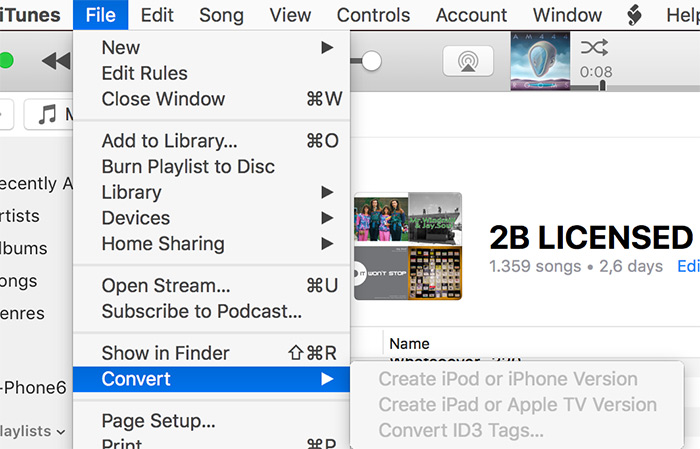Open the Song menu
This screenshot has height=449, width=700.
pos(221,15)
